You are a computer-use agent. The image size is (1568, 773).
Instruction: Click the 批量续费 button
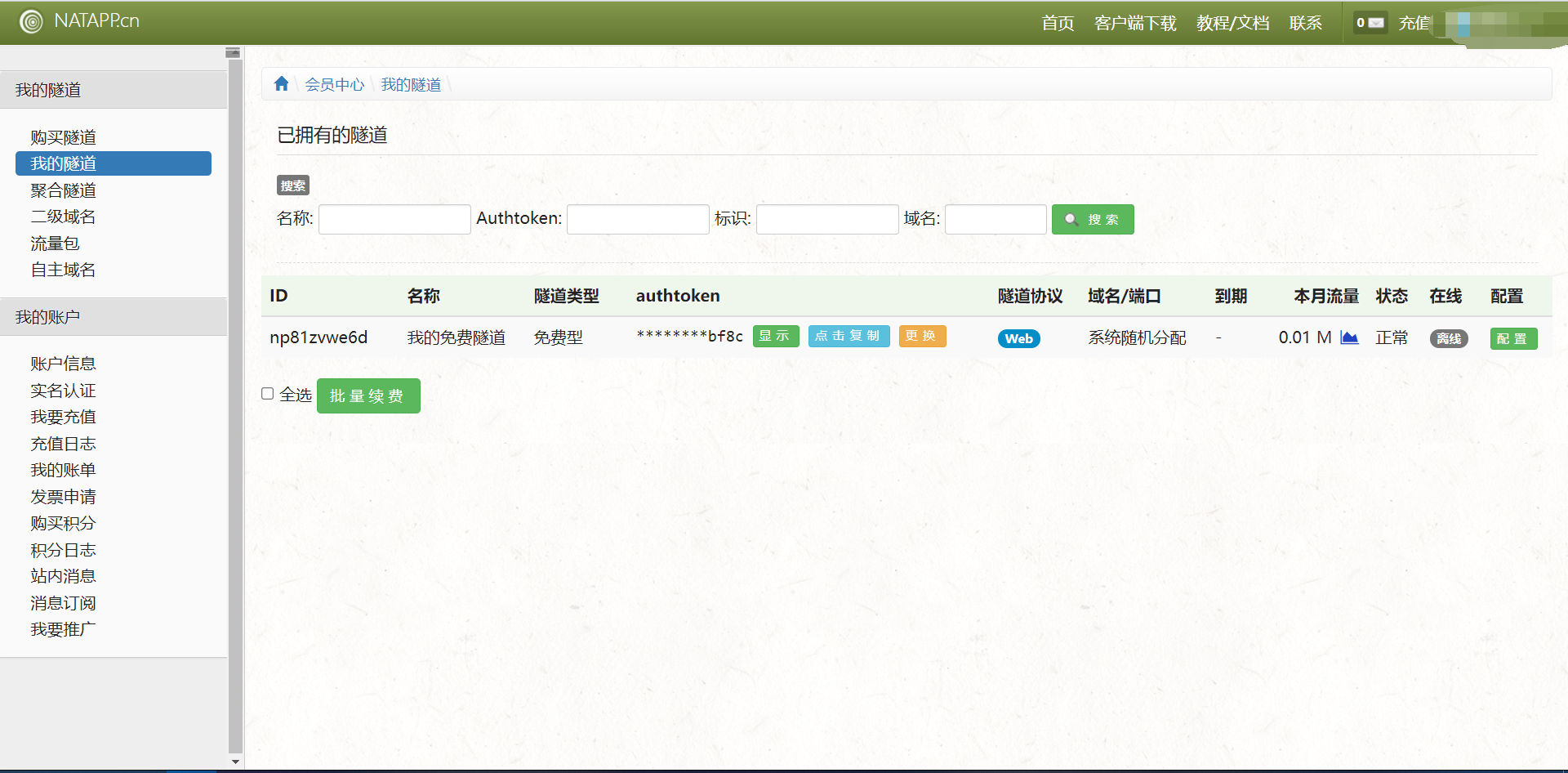click(368, 395)
